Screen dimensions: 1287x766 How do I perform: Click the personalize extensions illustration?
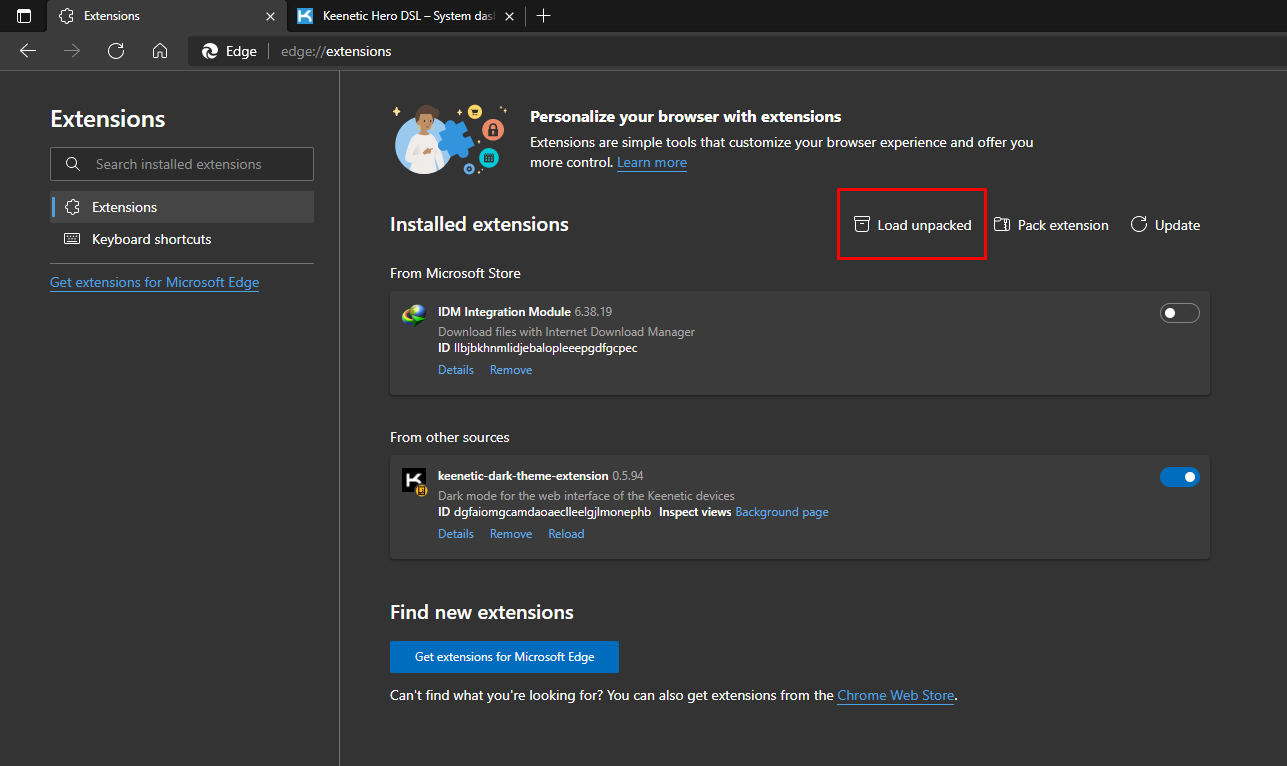pos(450,139)
